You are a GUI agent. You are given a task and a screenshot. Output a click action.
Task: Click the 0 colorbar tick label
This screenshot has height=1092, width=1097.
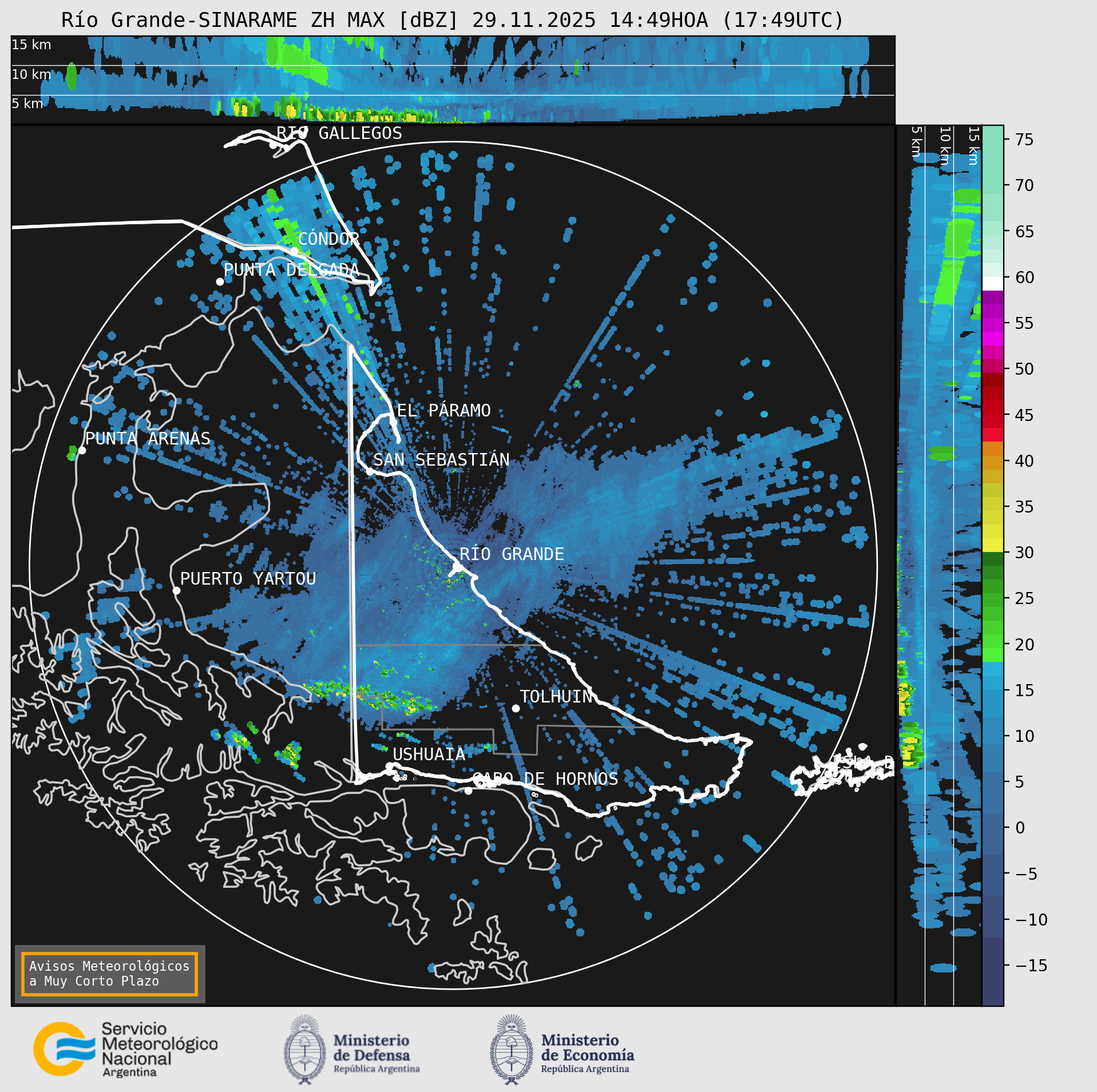[x=1020, y=828]
